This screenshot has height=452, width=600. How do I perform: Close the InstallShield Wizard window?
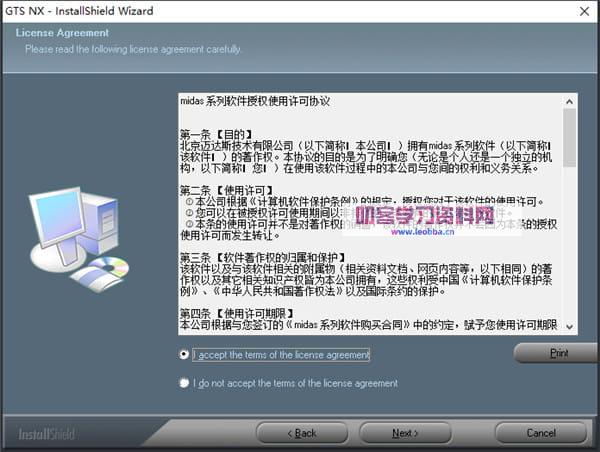pos(583,10)
